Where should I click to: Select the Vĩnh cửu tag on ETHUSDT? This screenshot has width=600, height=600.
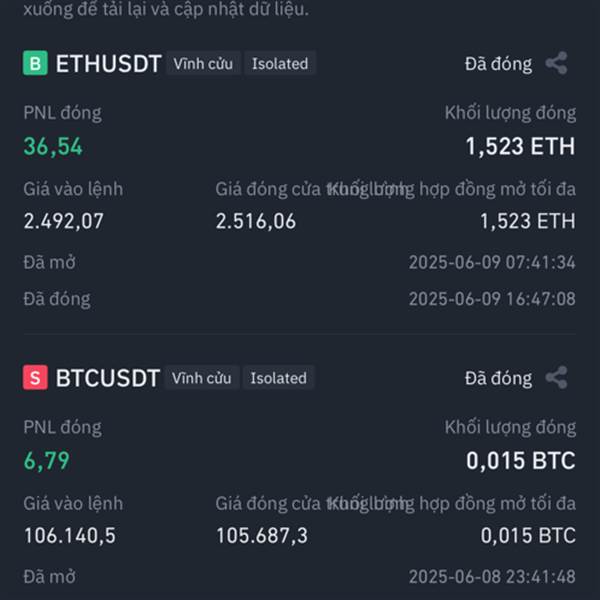pyautogui.click(x=203, y=63)
